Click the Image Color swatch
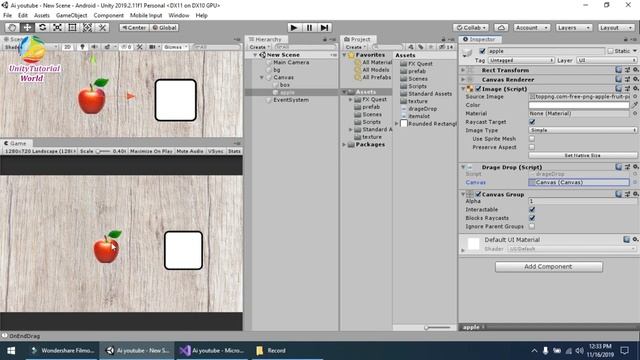 (x=579, y=105)
